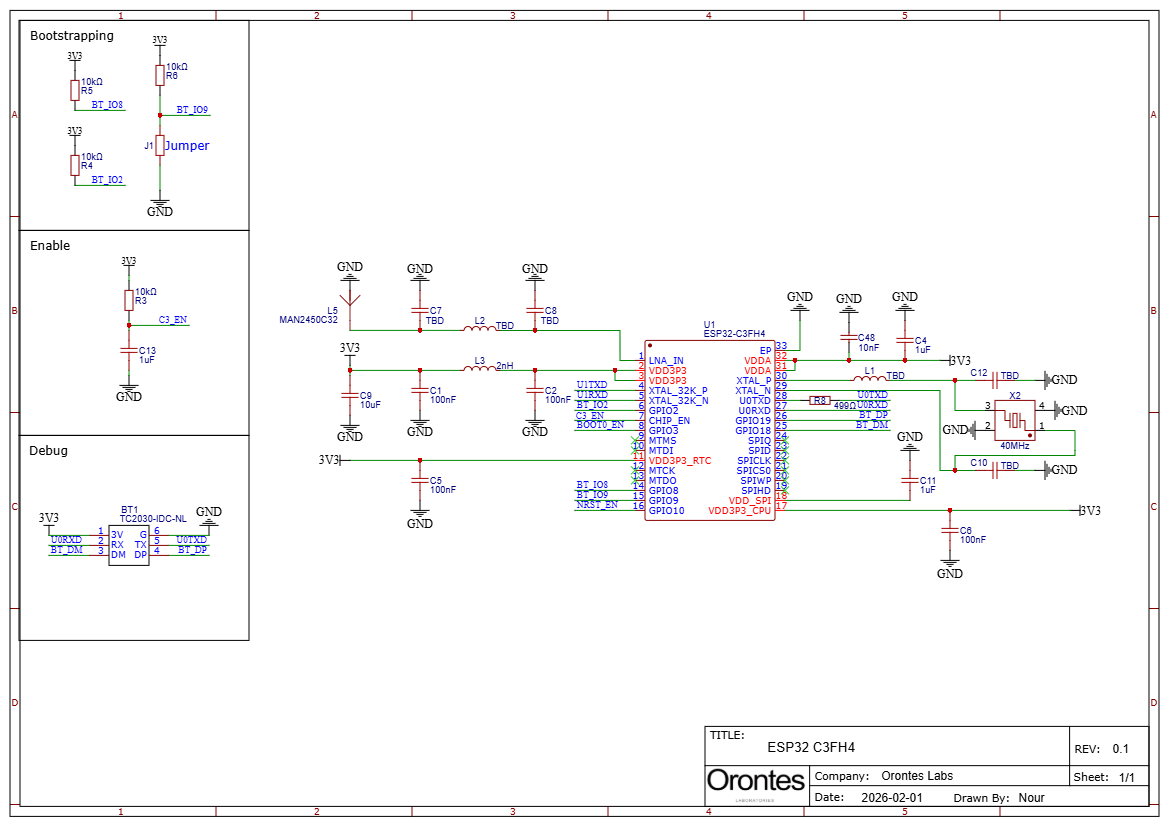This screenshot has height=826, width=1169.
Task: Select resistor R8 symbol
Action: tap(819, 400)
